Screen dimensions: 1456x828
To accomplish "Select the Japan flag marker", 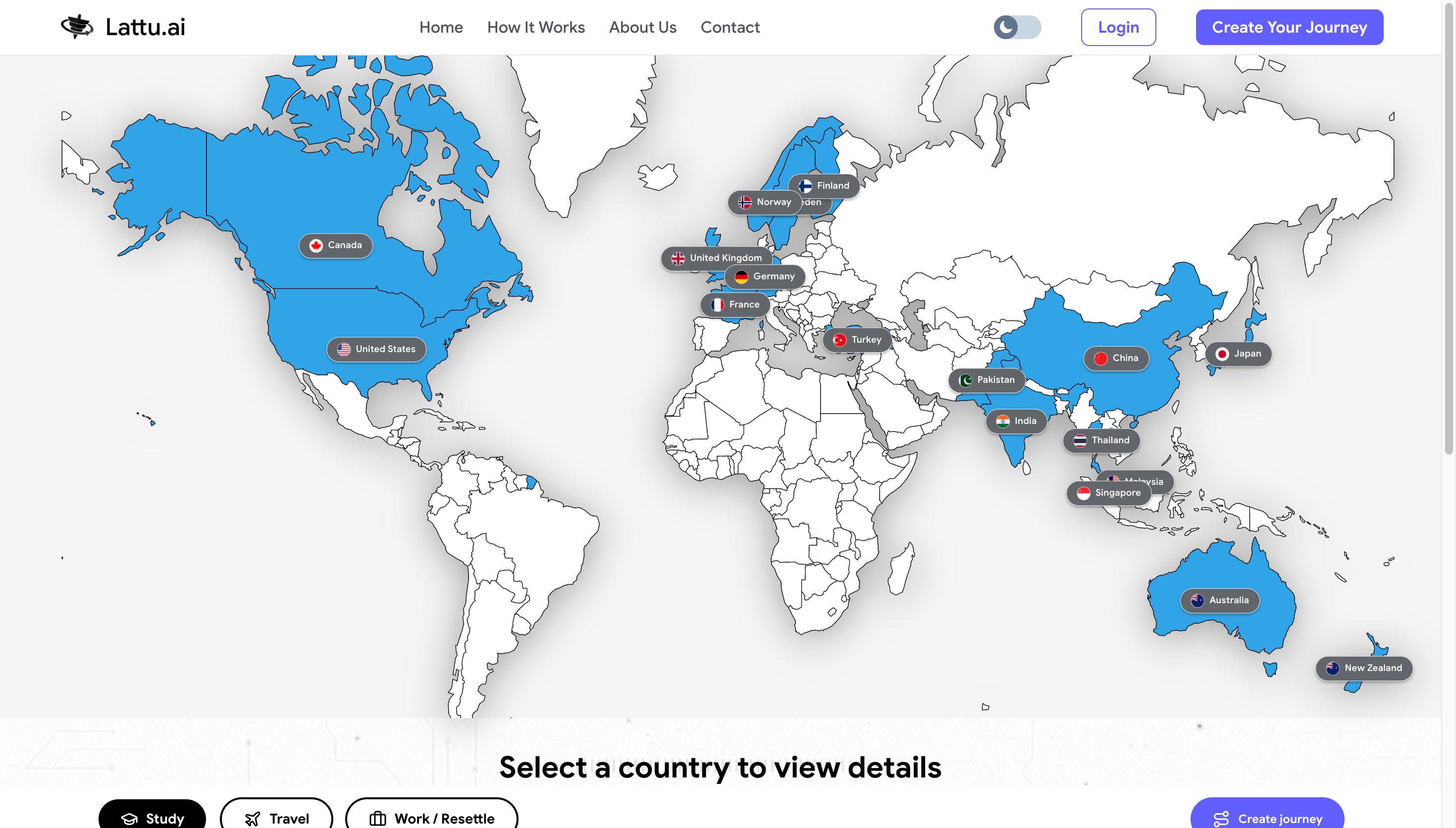I will pos(1238,354).
